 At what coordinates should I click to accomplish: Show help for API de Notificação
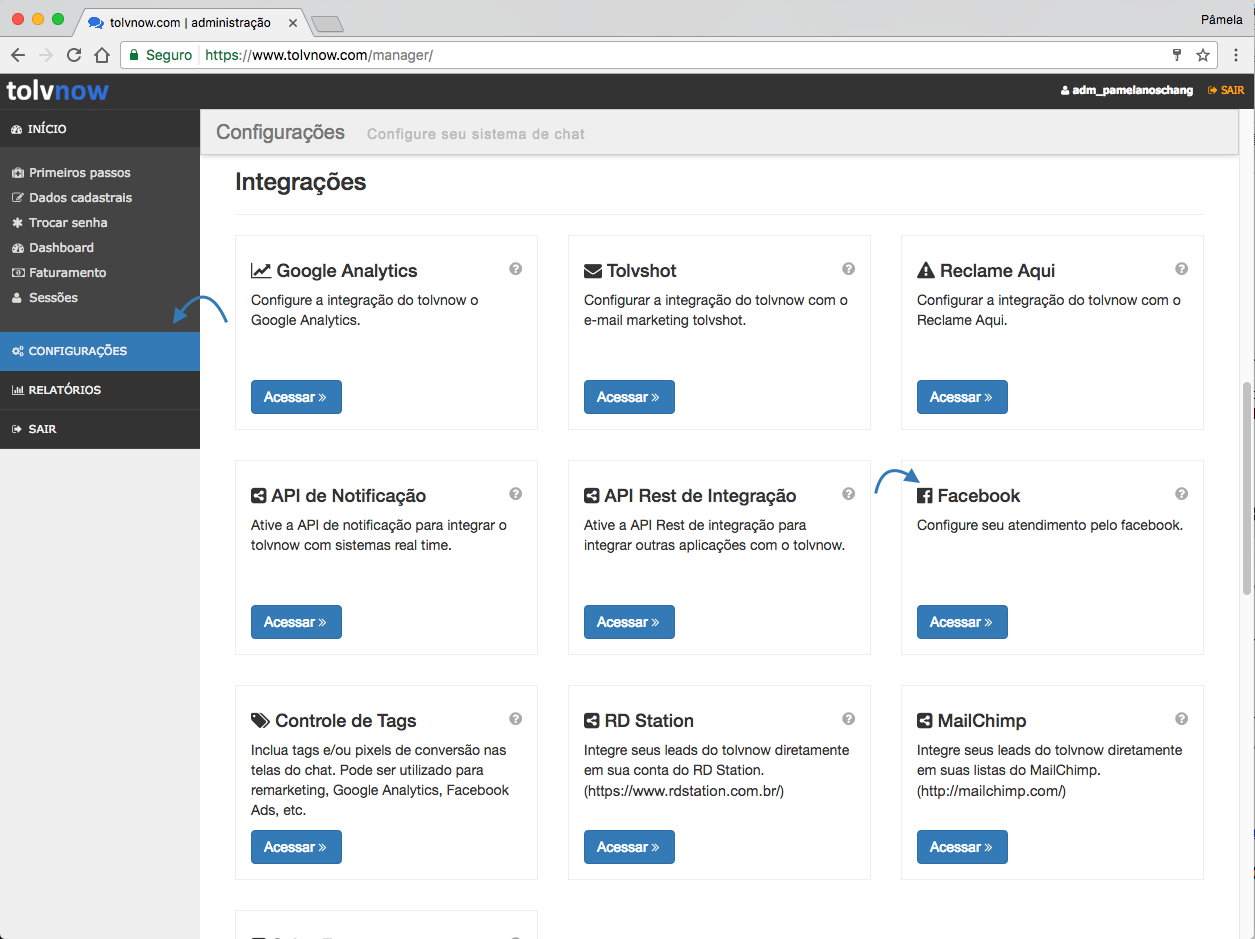click(x=515, y=494)
